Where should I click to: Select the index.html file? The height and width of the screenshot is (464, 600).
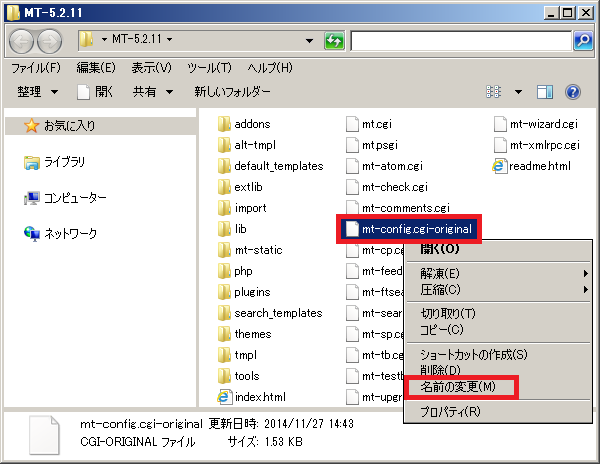[x=251, y=397]
